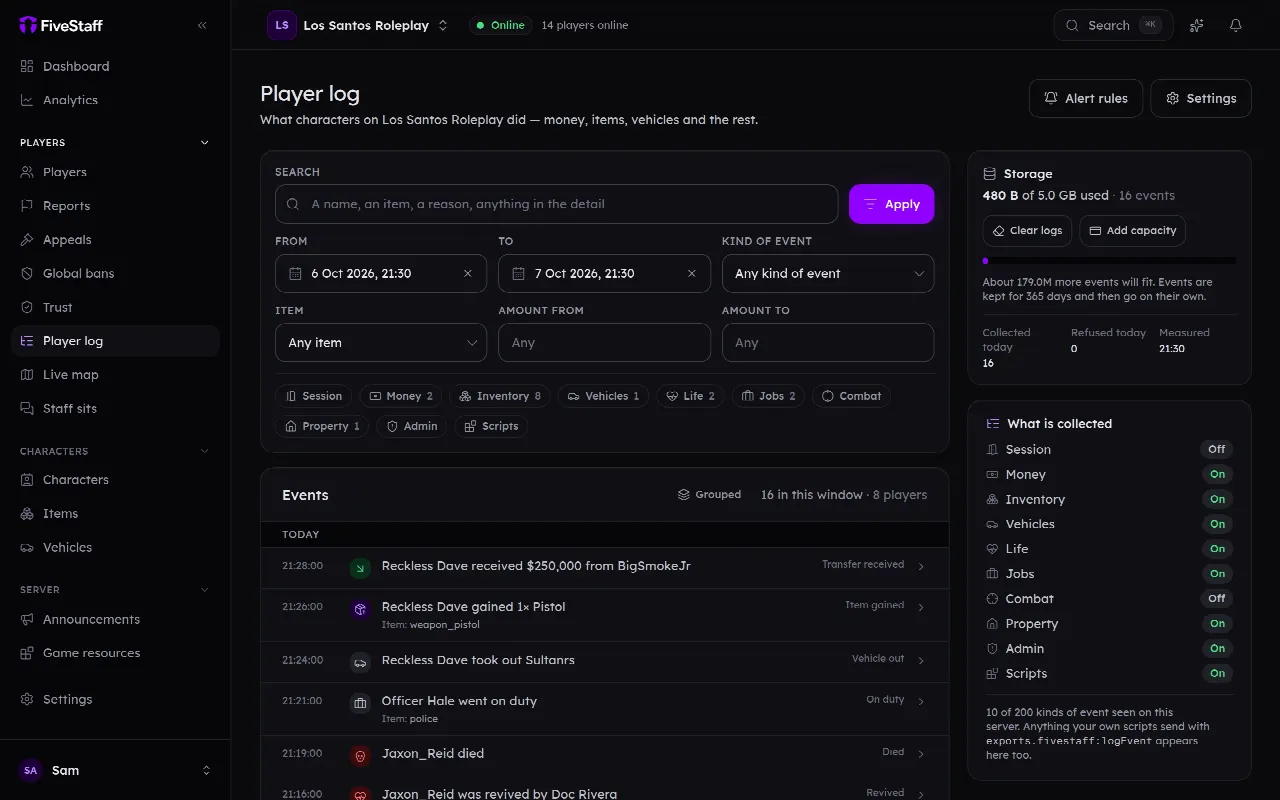Open Game resources page
This screenshot has width=1280, height=800.
tap(115, 653)
